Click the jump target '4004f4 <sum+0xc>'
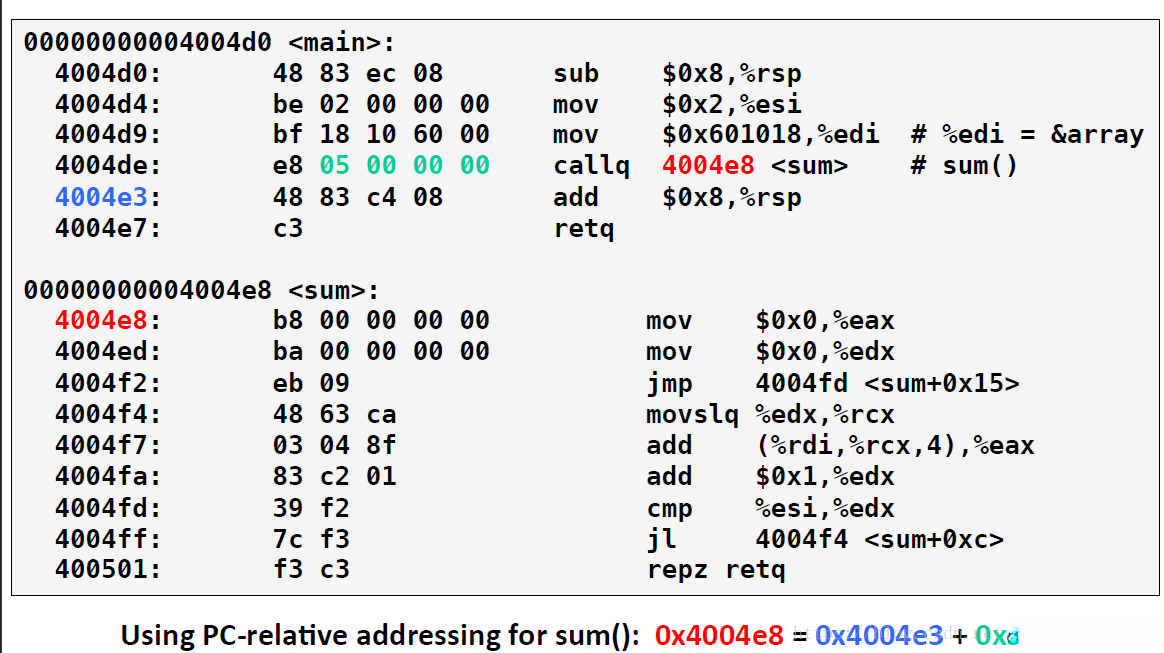Viewport: 1164px width, 653px height. 880,539
